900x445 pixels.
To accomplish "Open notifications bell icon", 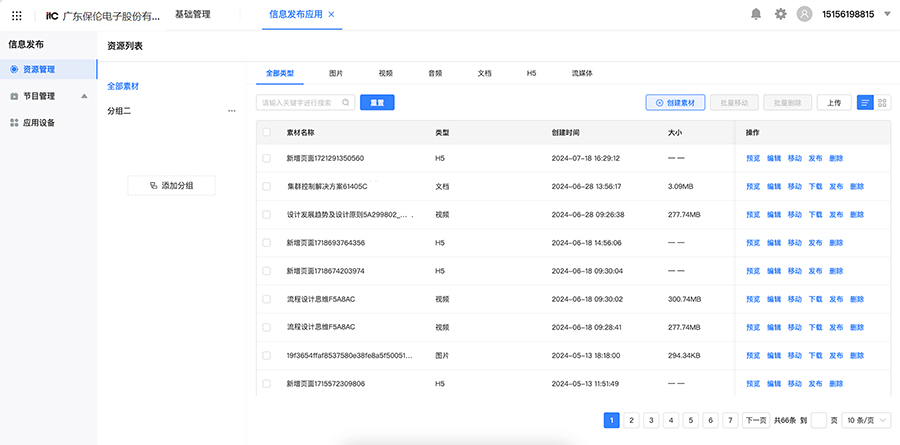I will coord(756,14).
